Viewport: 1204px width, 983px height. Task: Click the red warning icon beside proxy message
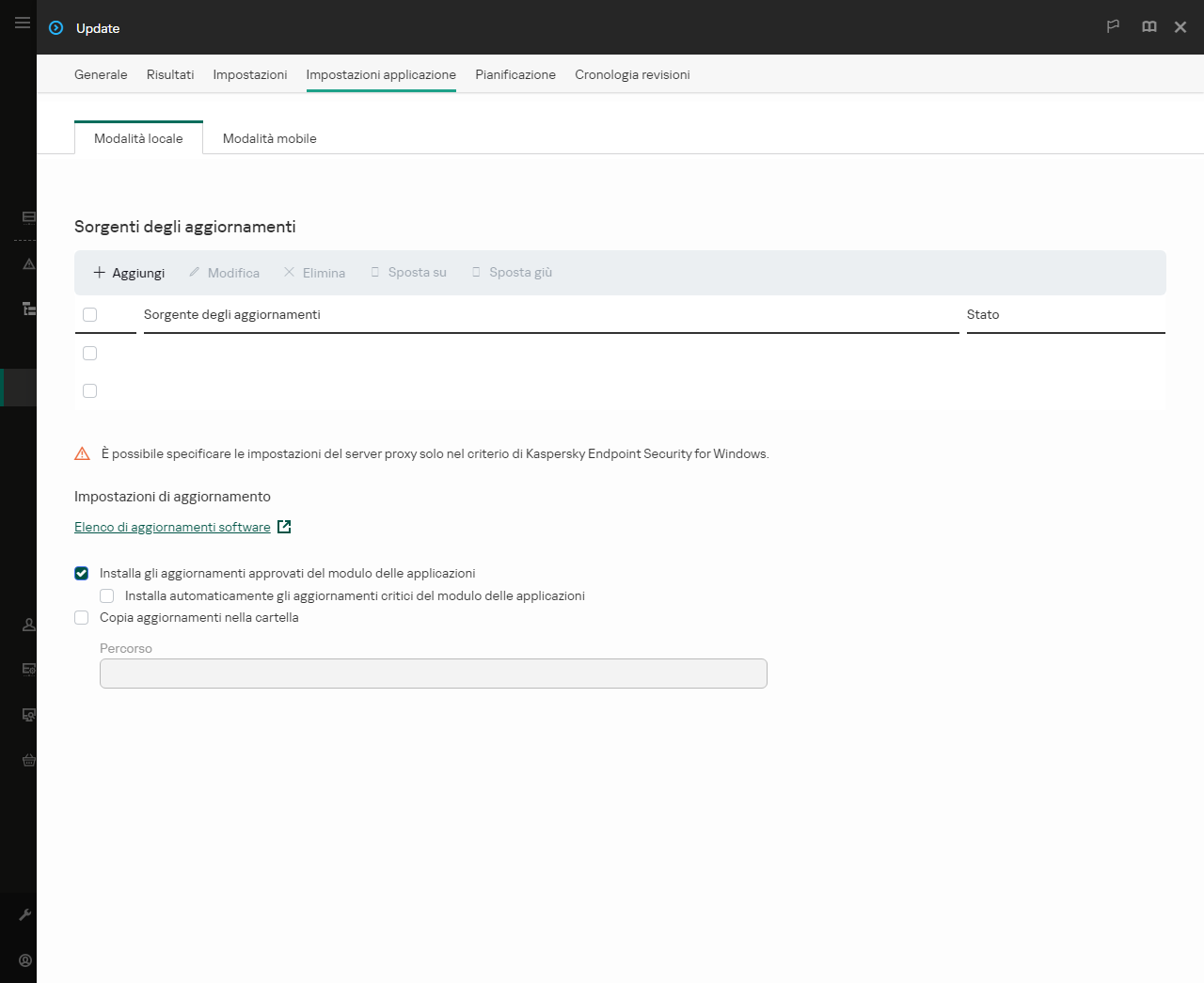83,453
